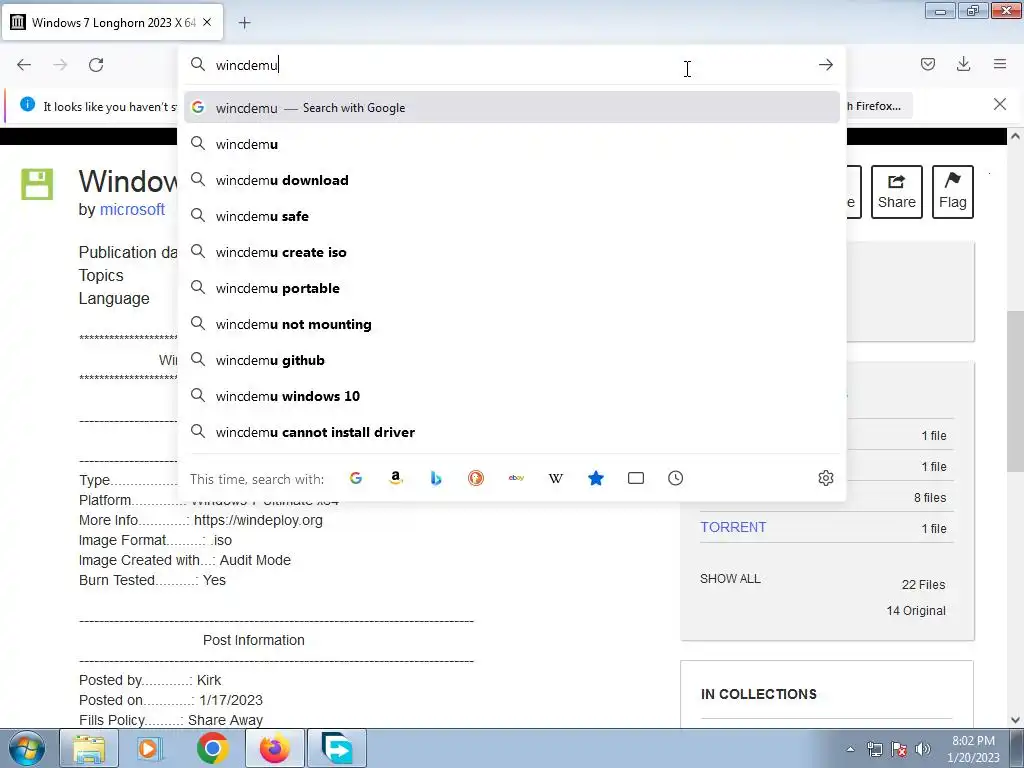Search this time with DuckDuckGo
This screenshot has width=1024, height=768.
point(476,478)
